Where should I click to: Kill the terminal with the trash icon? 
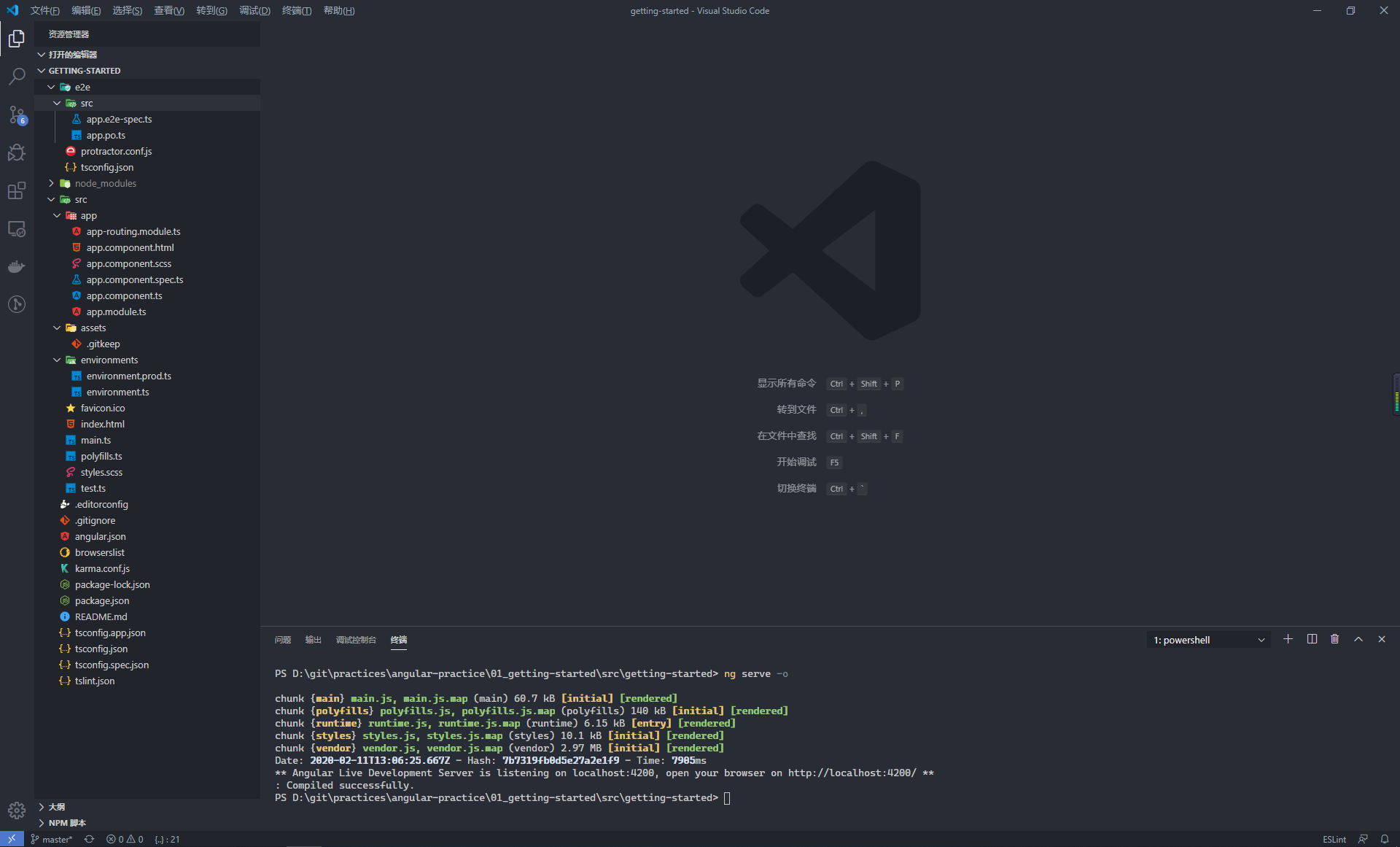(x=1335, y=639)
